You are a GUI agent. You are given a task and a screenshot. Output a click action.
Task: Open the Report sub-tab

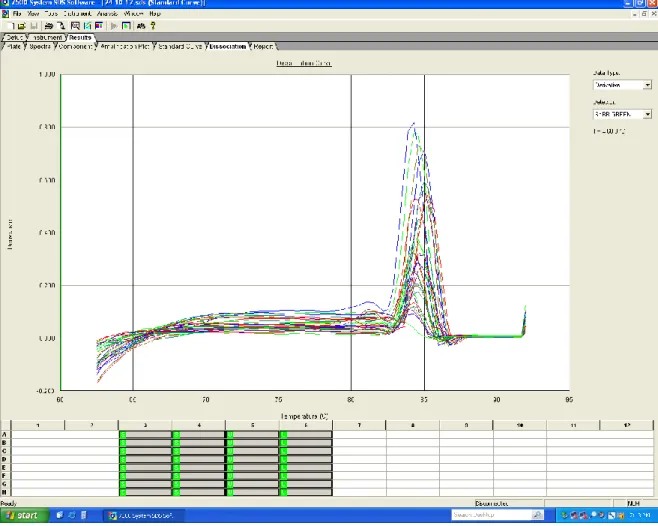tap(264, 47)
